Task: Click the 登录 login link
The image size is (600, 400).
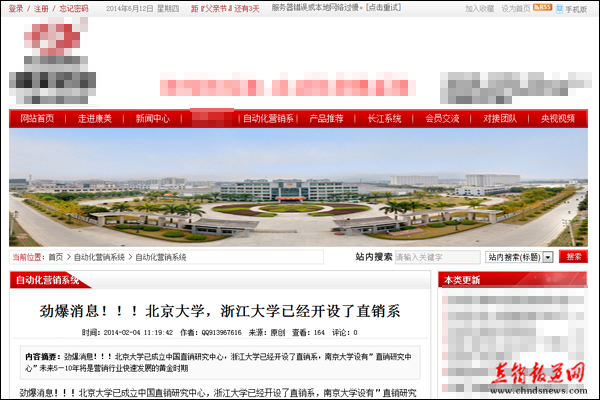Action: coord(16,8)
